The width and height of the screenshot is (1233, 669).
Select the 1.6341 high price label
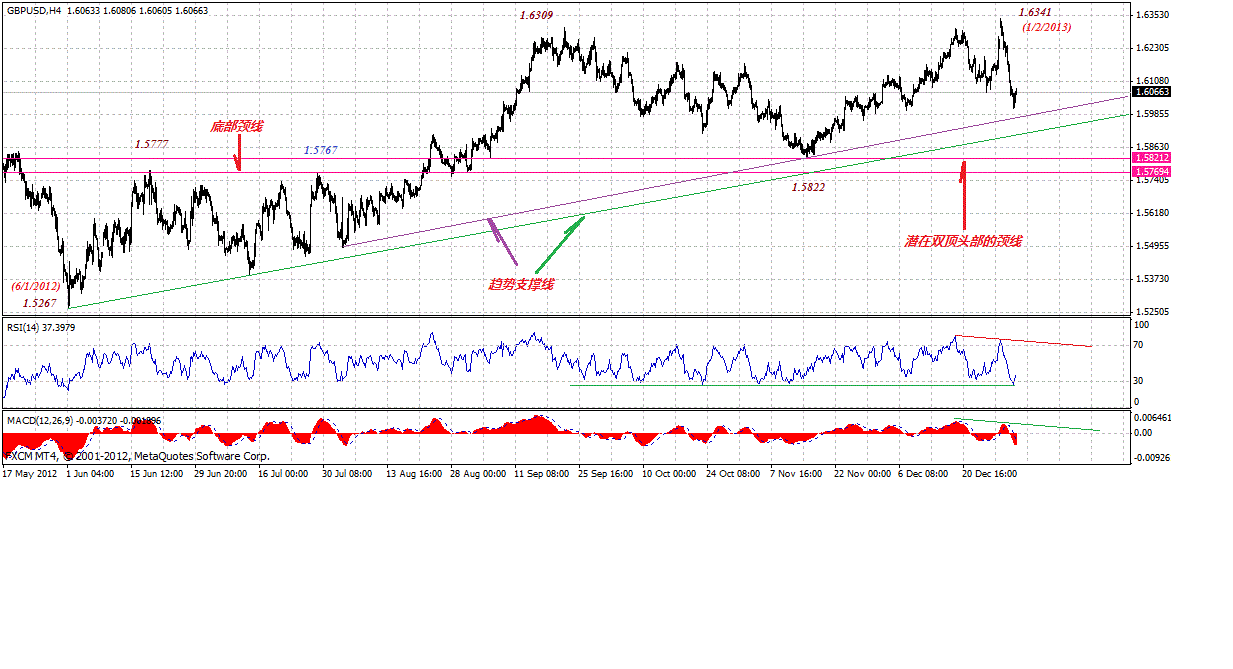[x=1034, y=12]
